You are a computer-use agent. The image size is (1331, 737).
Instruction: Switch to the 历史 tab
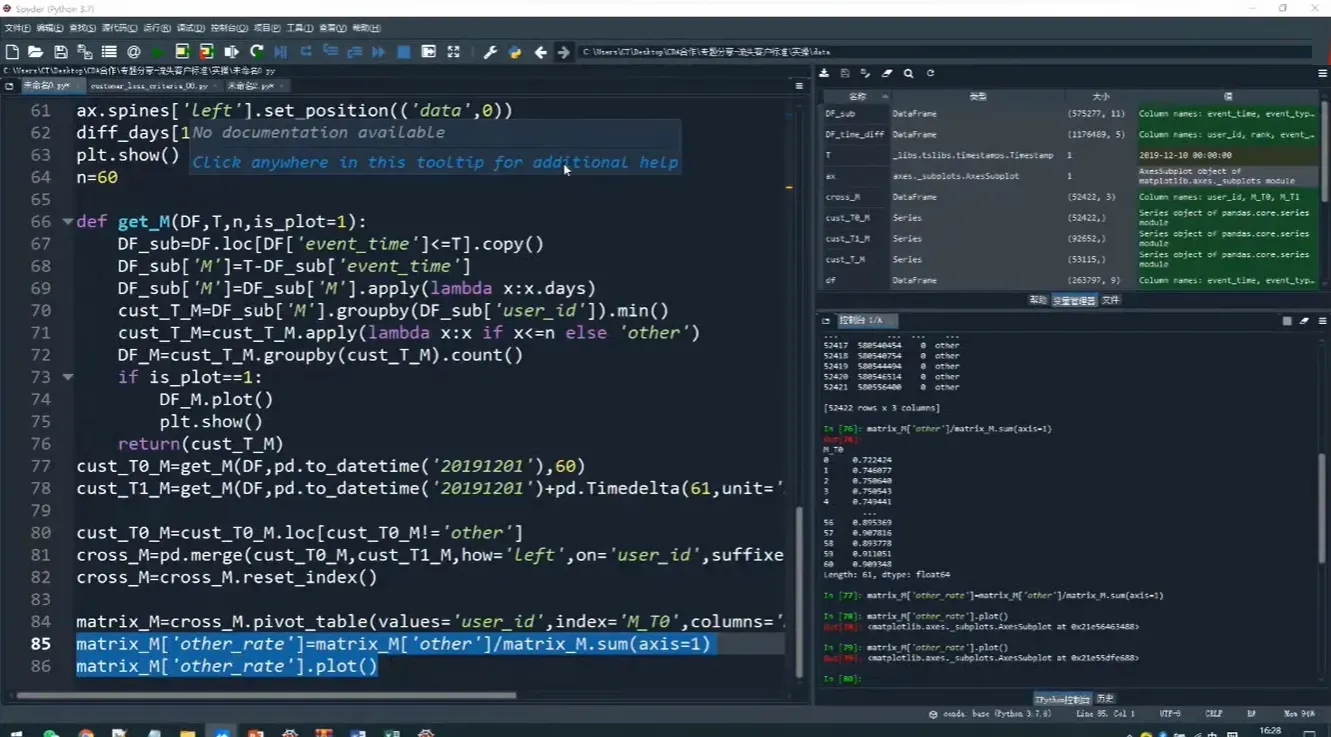coord(1105,699)
